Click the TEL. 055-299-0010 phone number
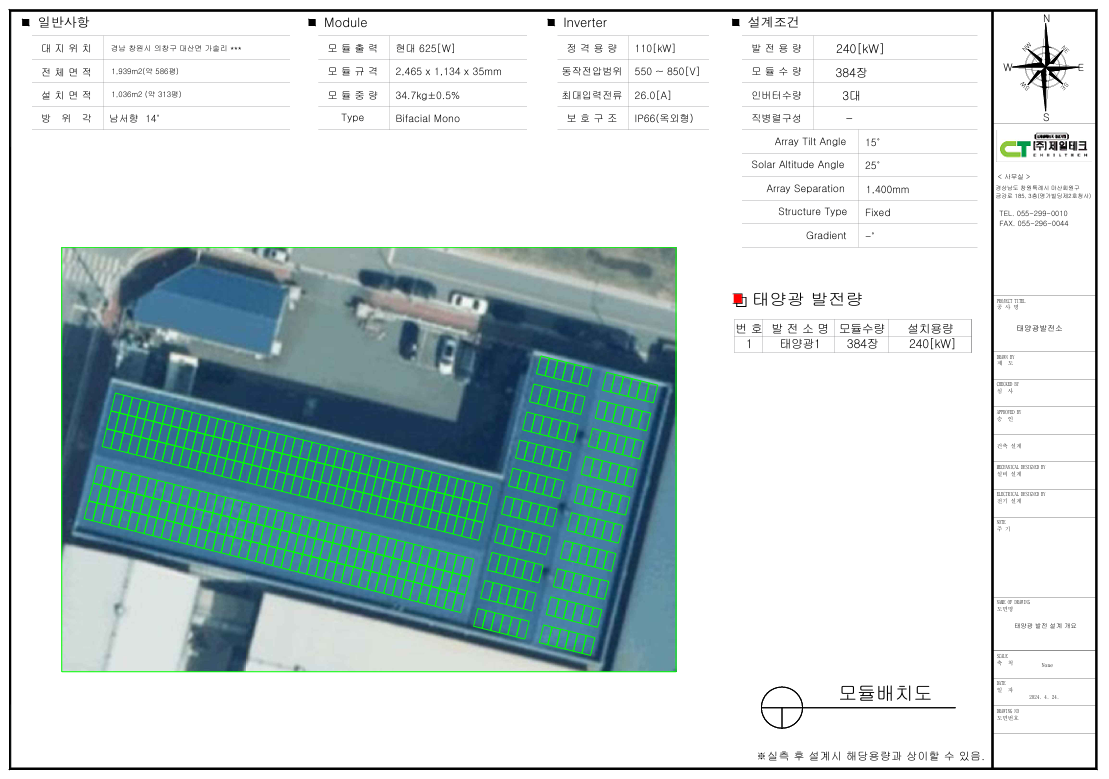The height and width of the screenshot is (779, 1109). point(1033,214)
